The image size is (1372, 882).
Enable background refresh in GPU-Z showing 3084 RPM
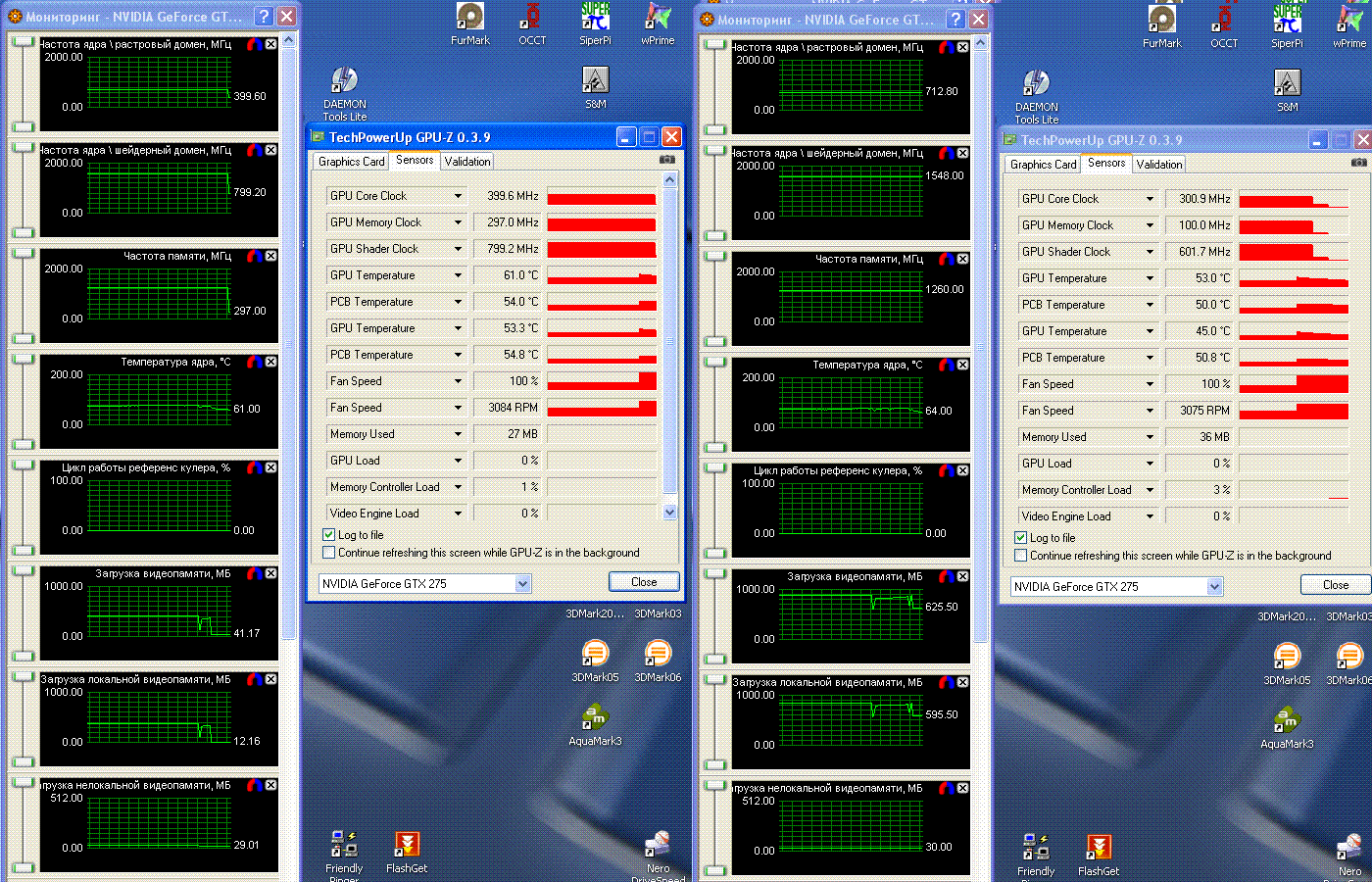(x=329, y=553)
